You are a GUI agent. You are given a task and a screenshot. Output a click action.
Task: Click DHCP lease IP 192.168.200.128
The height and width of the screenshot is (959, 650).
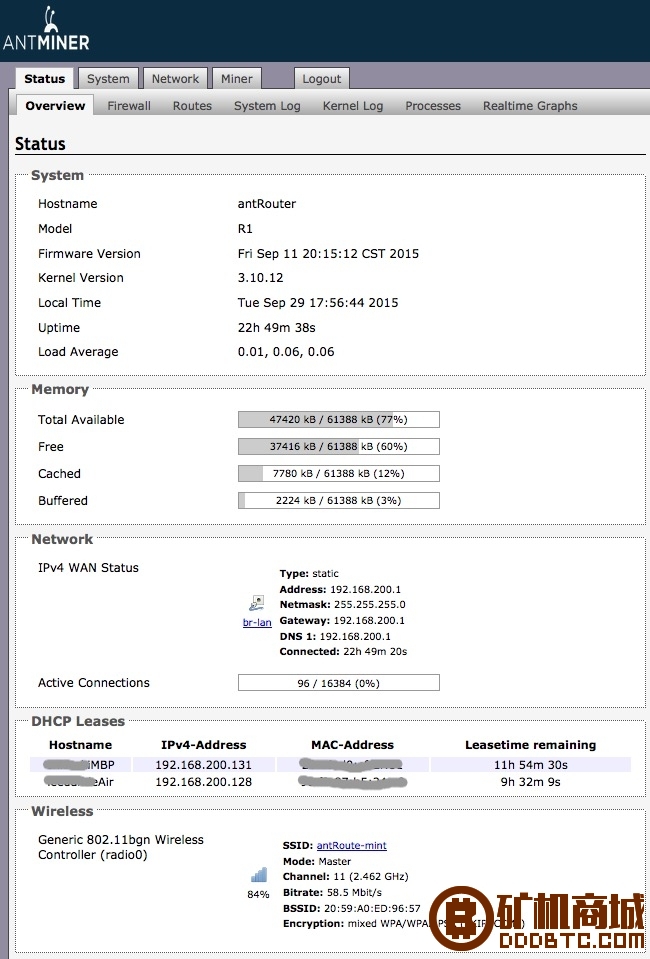coord(203,782)
